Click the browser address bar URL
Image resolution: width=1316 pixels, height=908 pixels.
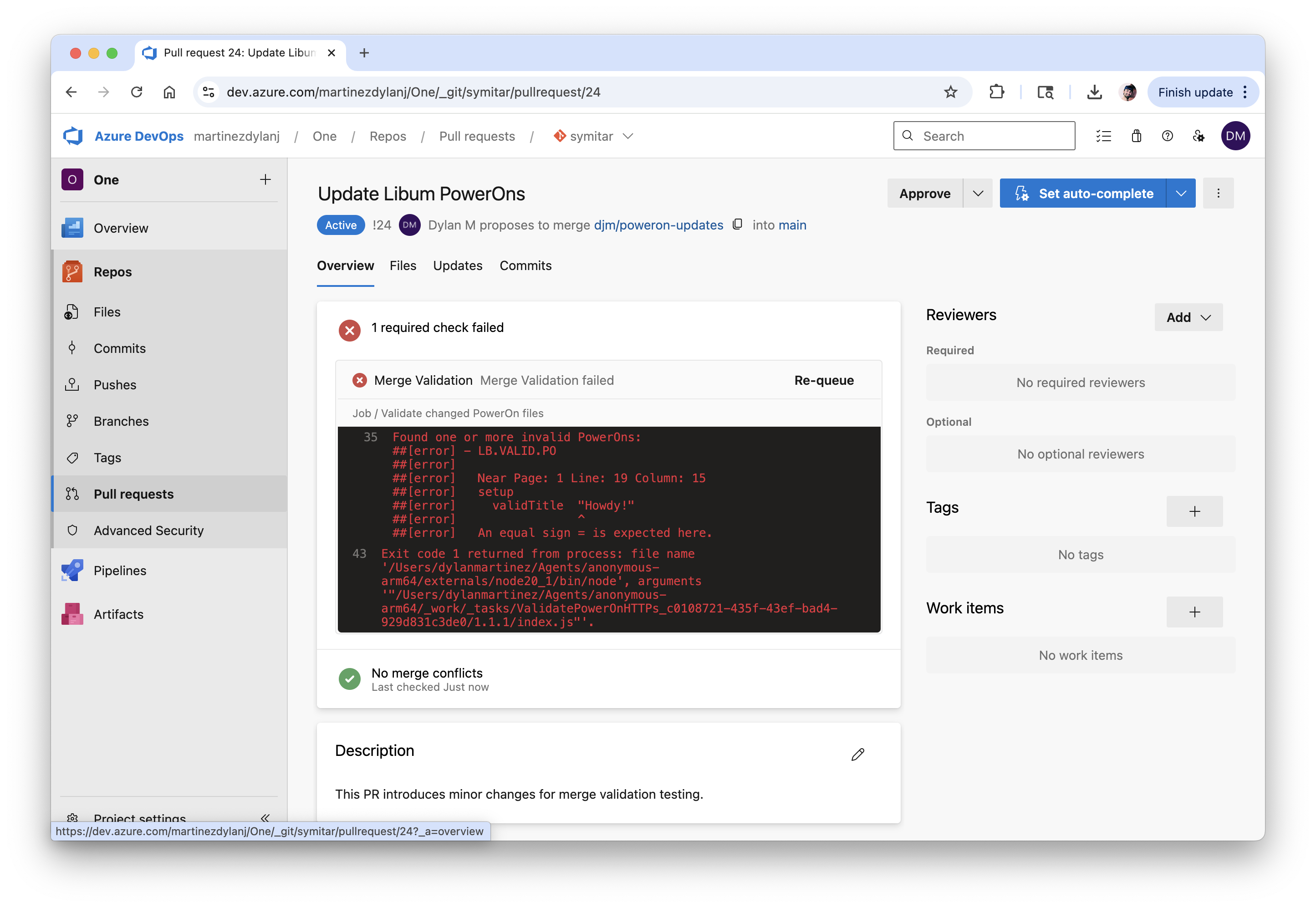point(413,92)
